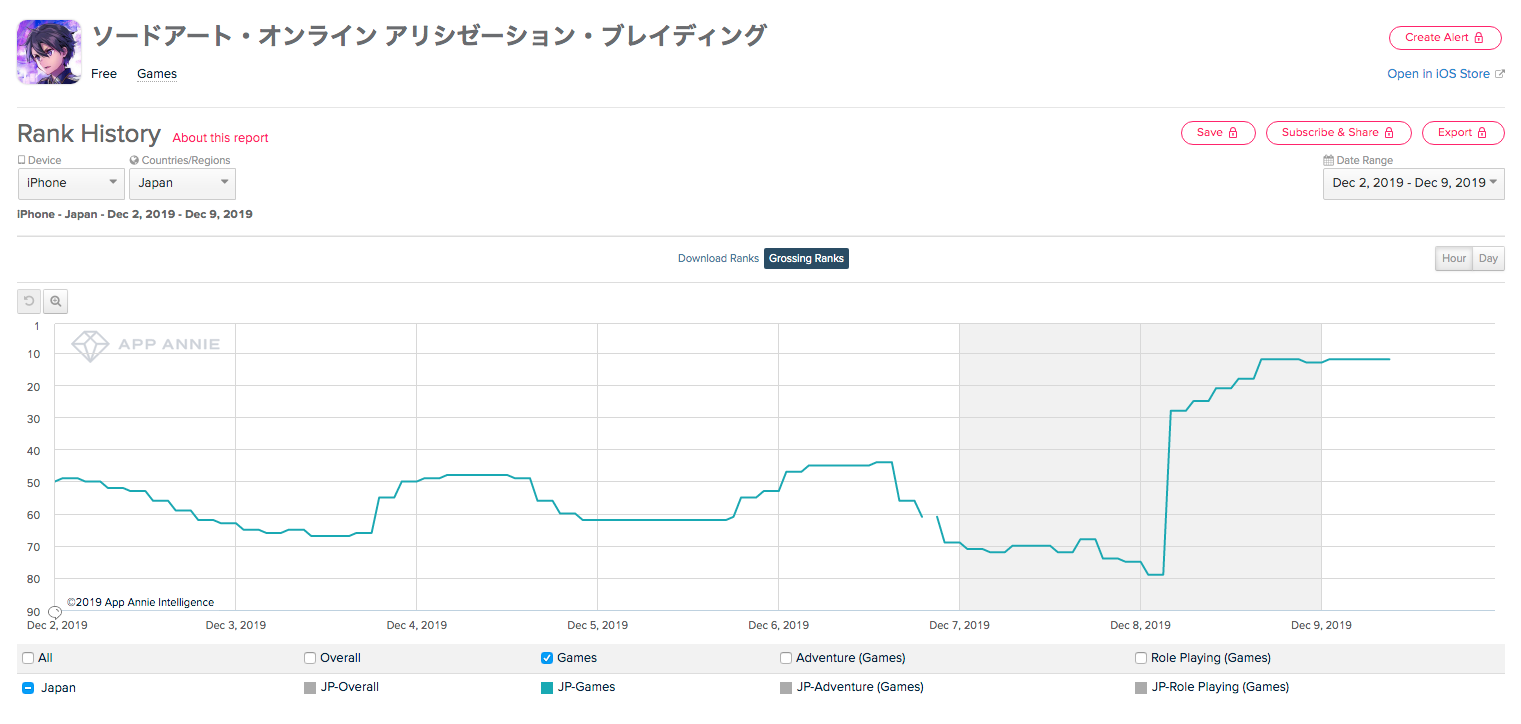Click the Create Alert button

[x=1444, y=38]
